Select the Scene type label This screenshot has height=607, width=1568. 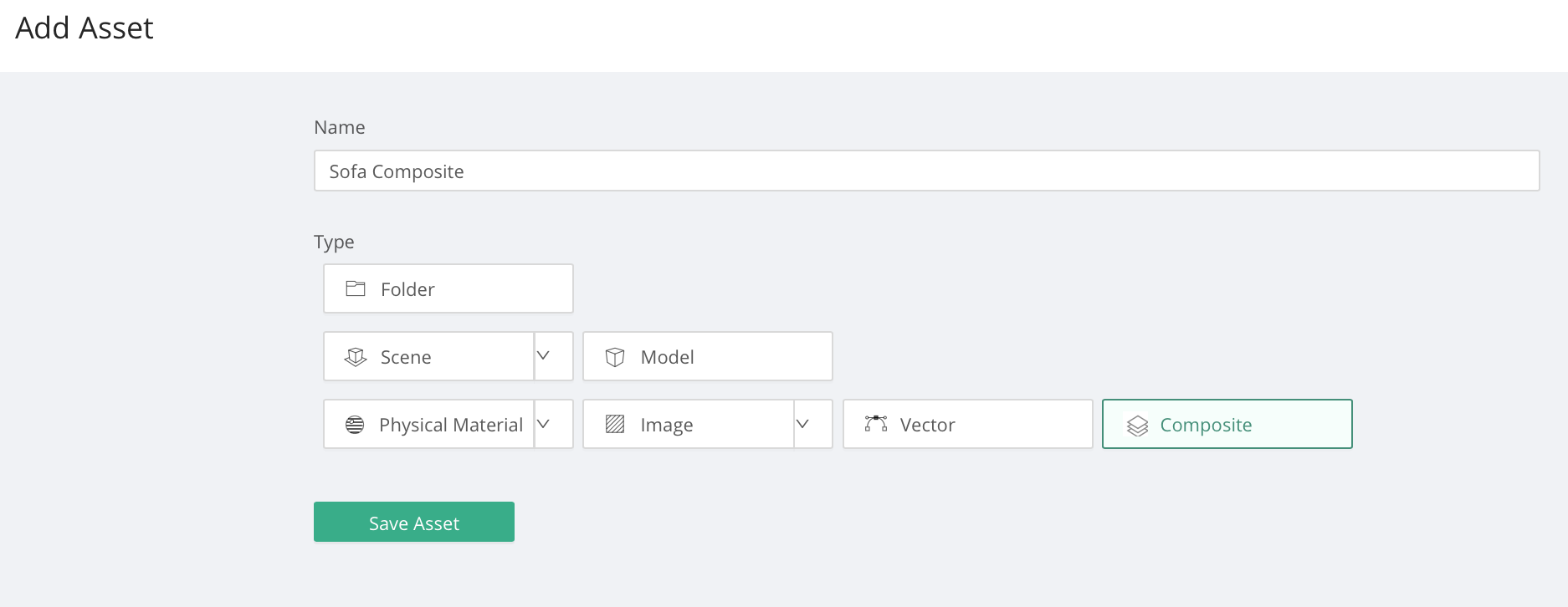tap(406, 357)
